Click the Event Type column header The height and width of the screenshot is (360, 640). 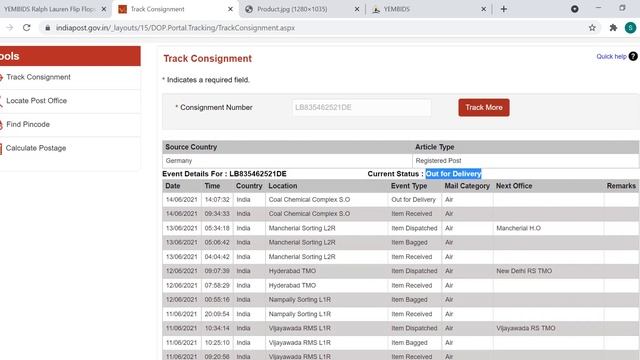[x=409, y=186]
